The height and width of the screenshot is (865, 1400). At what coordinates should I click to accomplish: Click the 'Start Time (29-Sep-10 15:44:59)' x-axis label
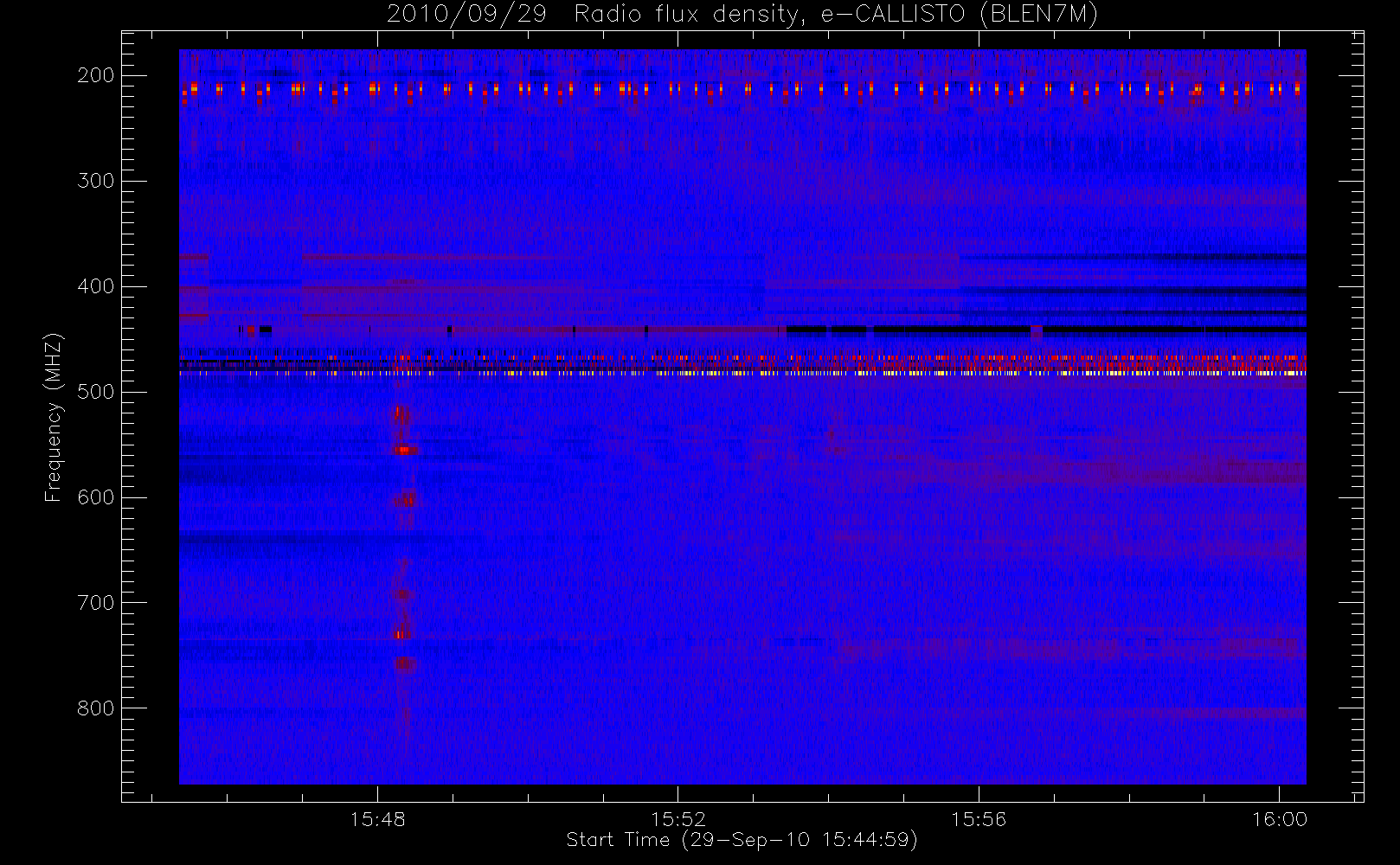[x=742, y=840]
